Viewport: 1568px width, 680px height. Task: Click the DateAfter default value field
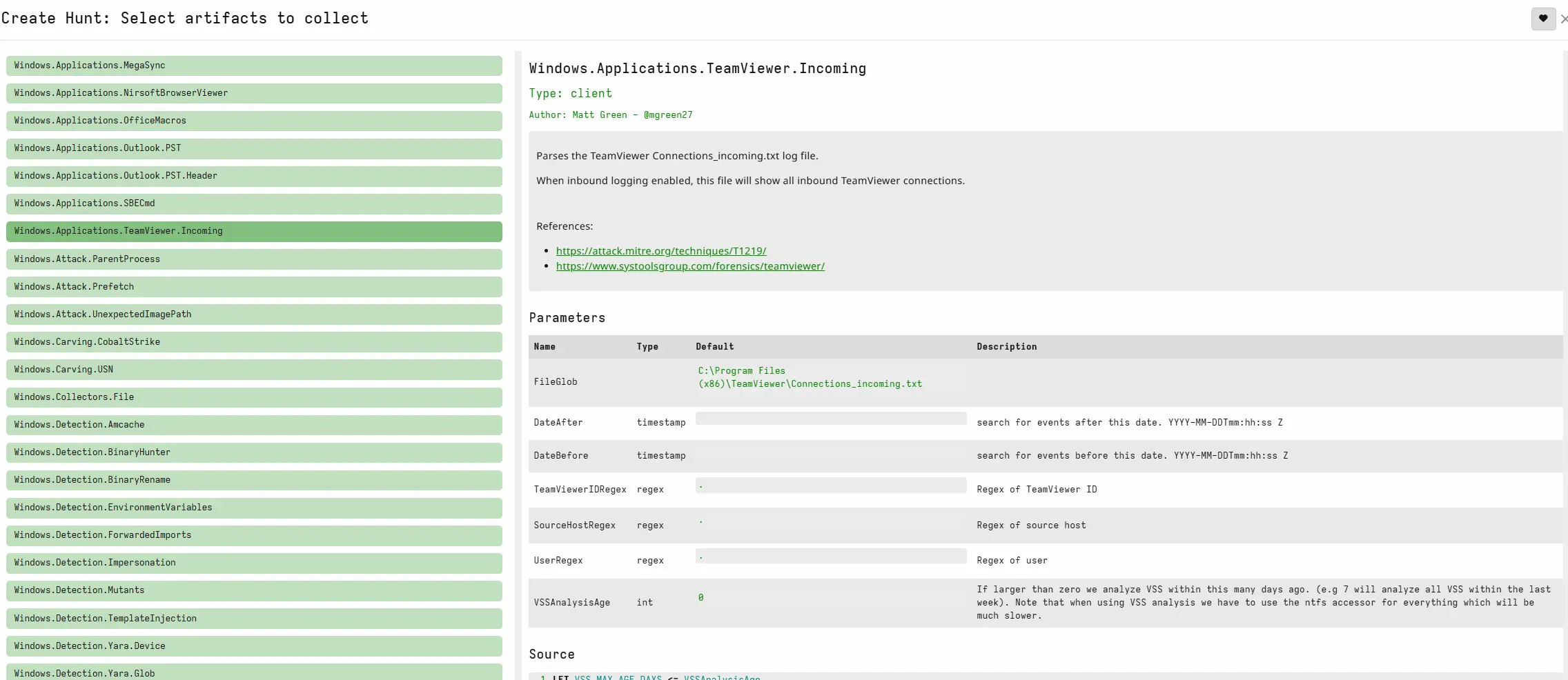tap(831, 419)
